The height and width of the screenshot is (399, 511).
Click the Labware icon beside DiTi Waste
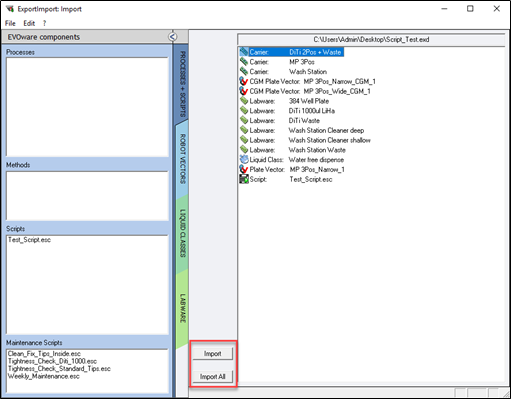pos(244,120)
